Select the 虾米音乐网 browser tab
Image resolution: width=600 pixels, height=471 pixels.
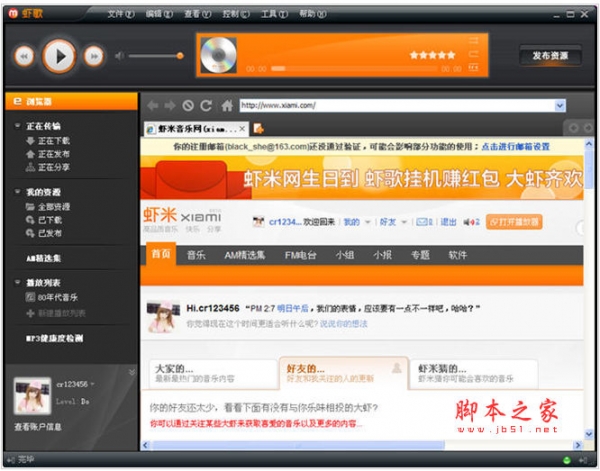coord(197,129)
